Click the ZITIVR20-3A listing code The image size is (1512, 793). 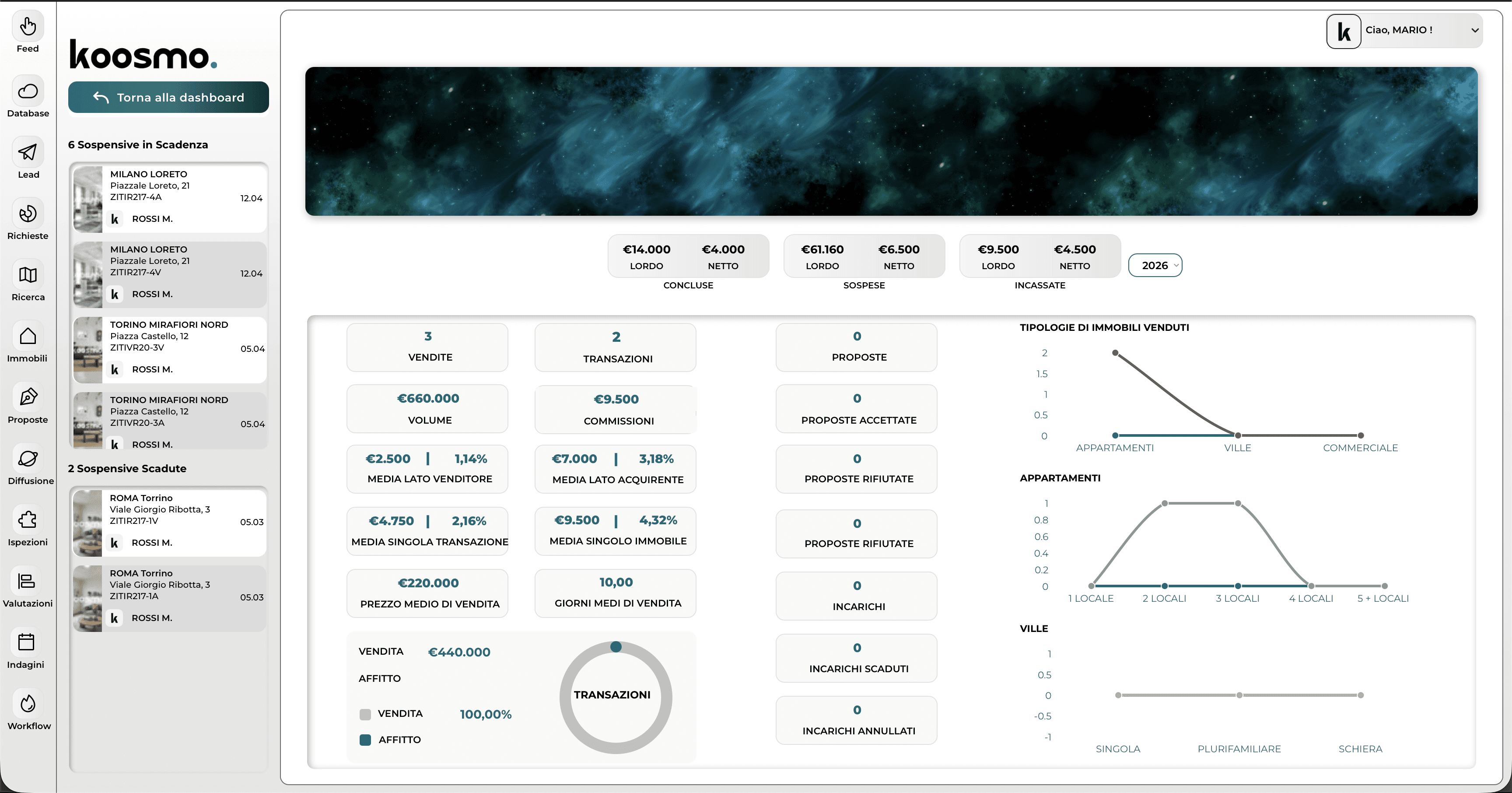(x=137, y=423)
